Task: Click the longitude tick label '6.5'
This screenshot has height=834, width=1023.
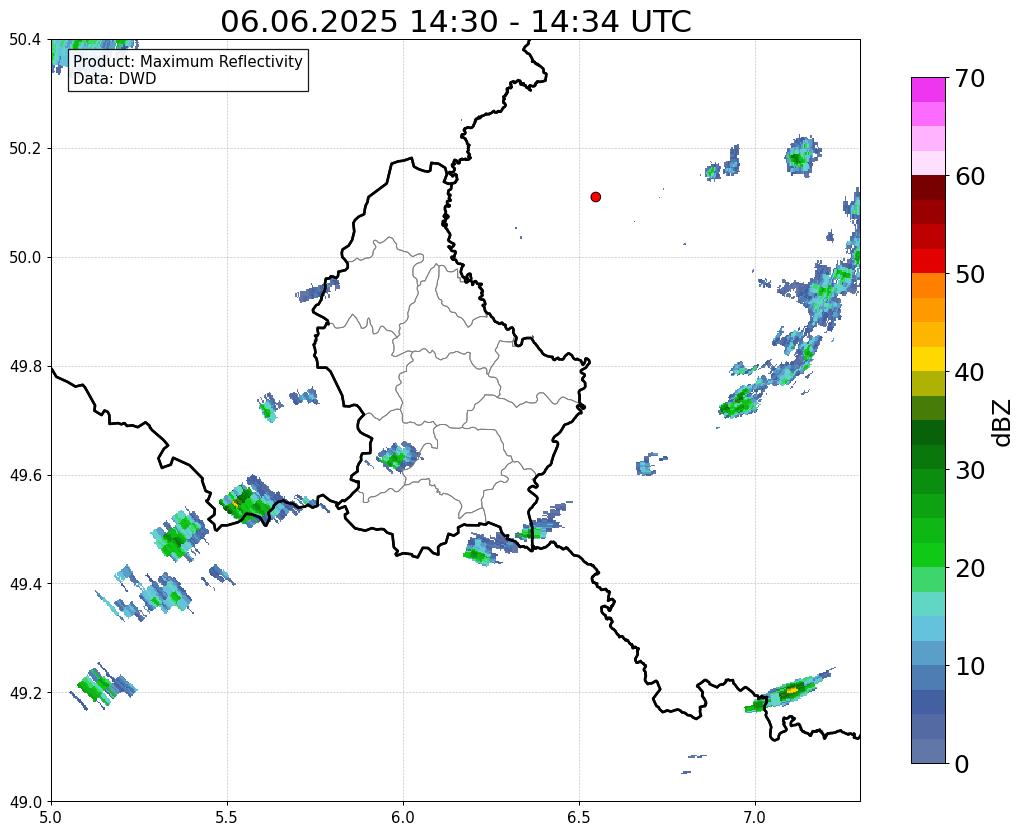Action: pyautogui.click(x=579, y=817)
